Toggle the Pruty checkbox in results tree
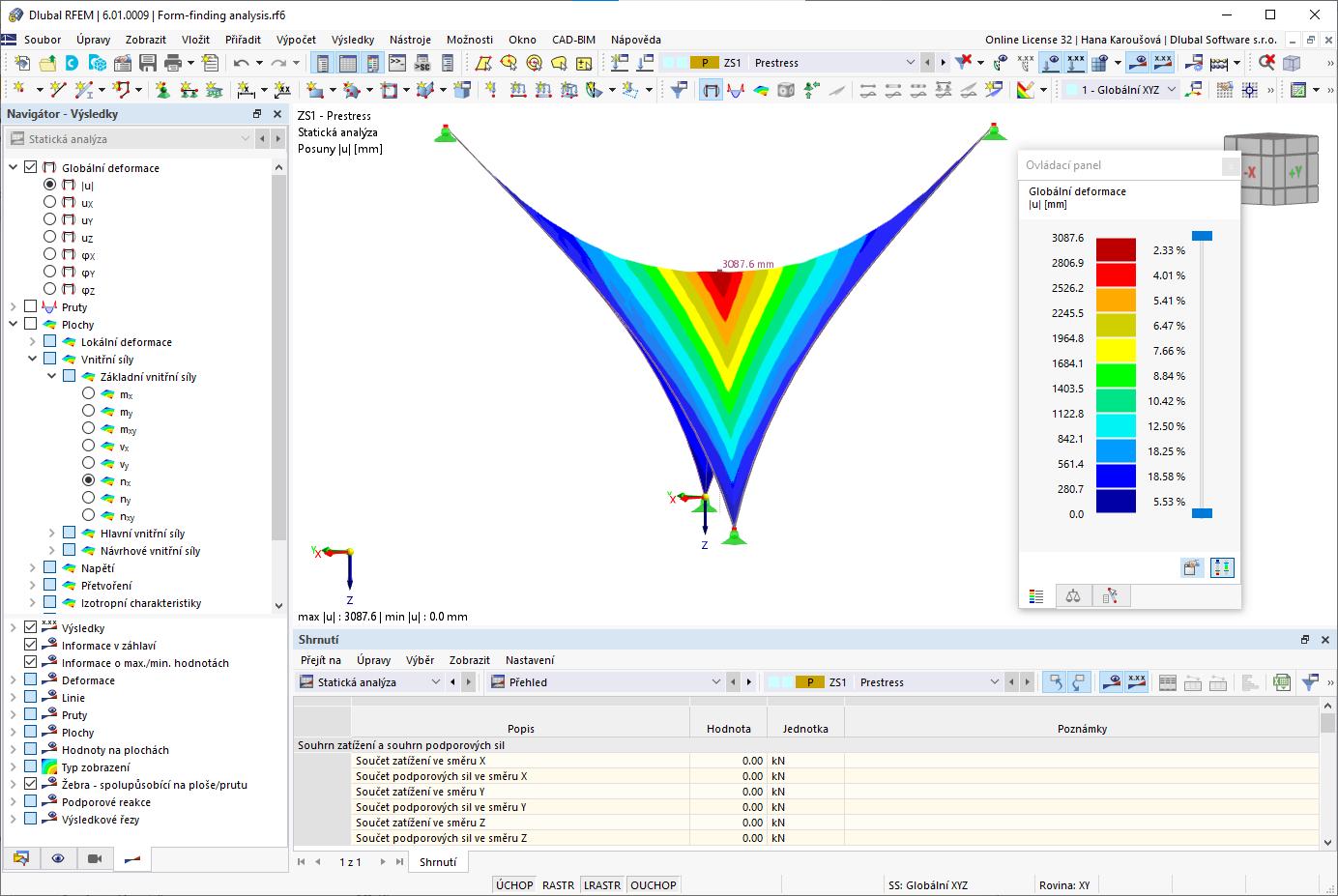This screenshot has height=896, width=1338. tap(31, 306)
